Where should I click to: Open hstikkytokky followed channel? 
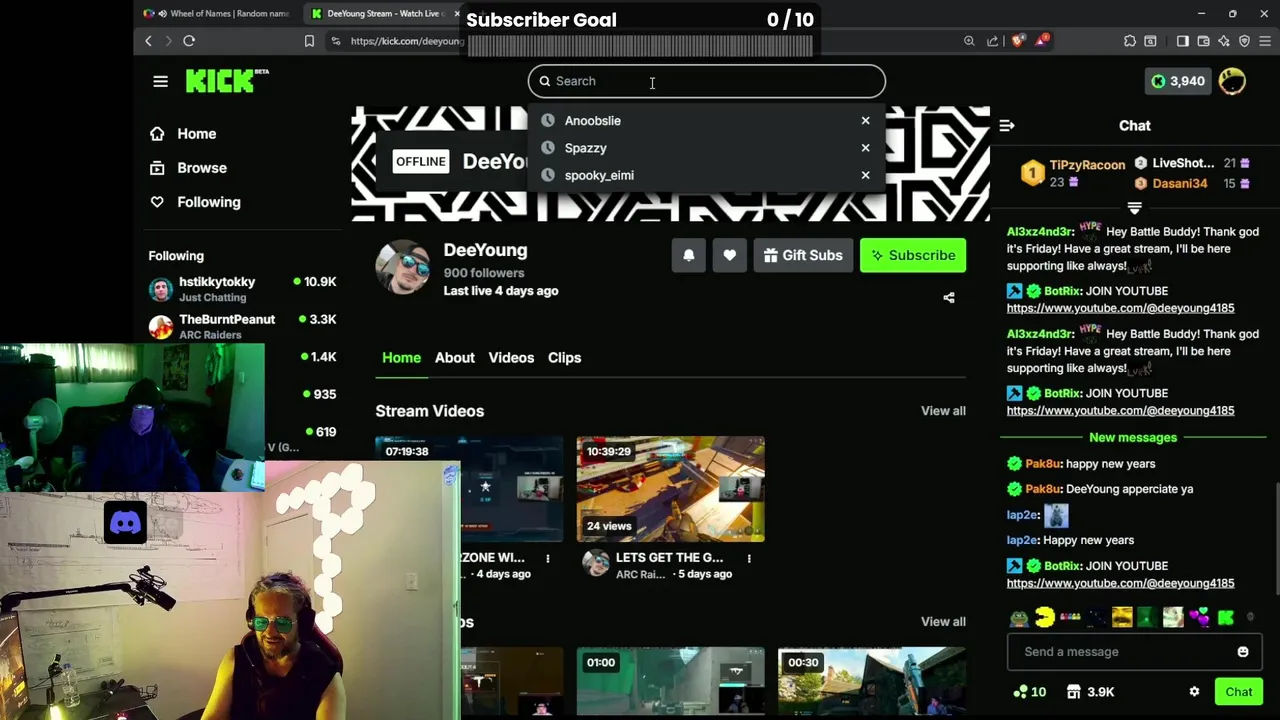(x=242, y=289)
